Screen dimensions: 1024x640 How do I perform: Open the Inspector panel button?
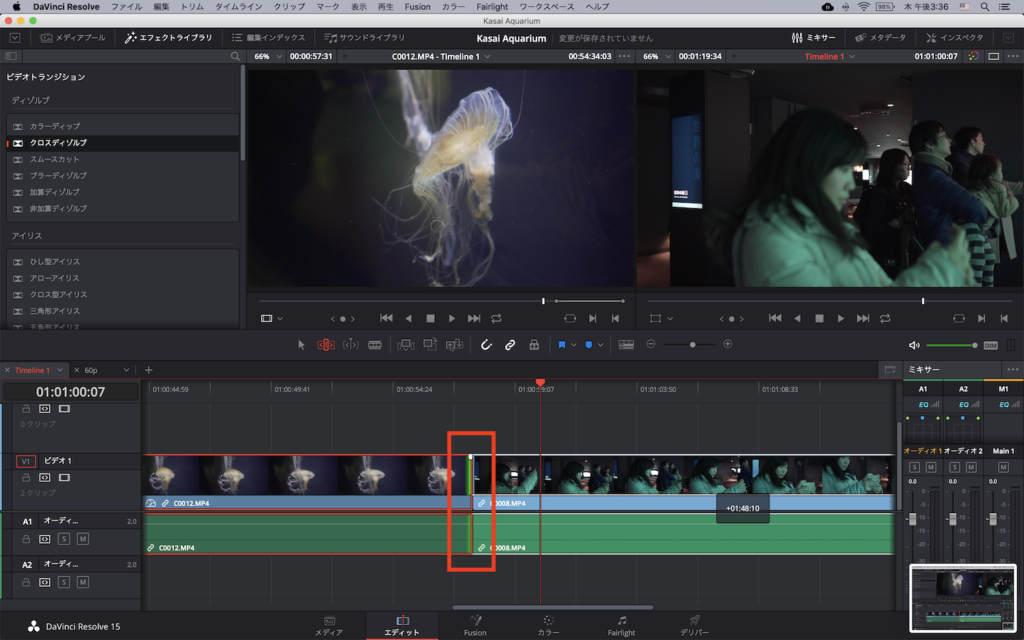(955, 38)
